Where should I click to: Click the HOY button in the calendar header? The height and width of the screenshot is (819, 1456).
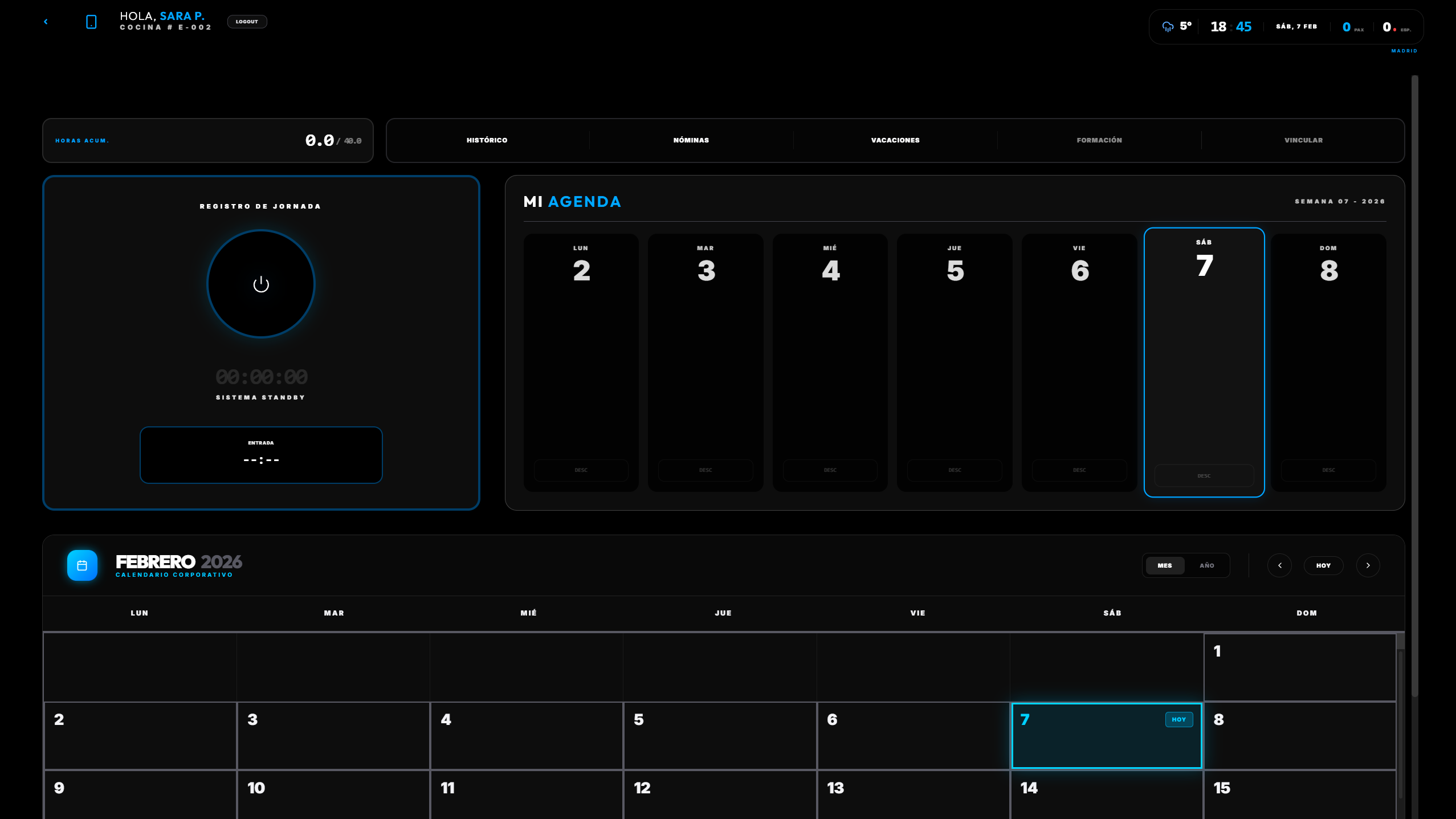point(1323,565)
